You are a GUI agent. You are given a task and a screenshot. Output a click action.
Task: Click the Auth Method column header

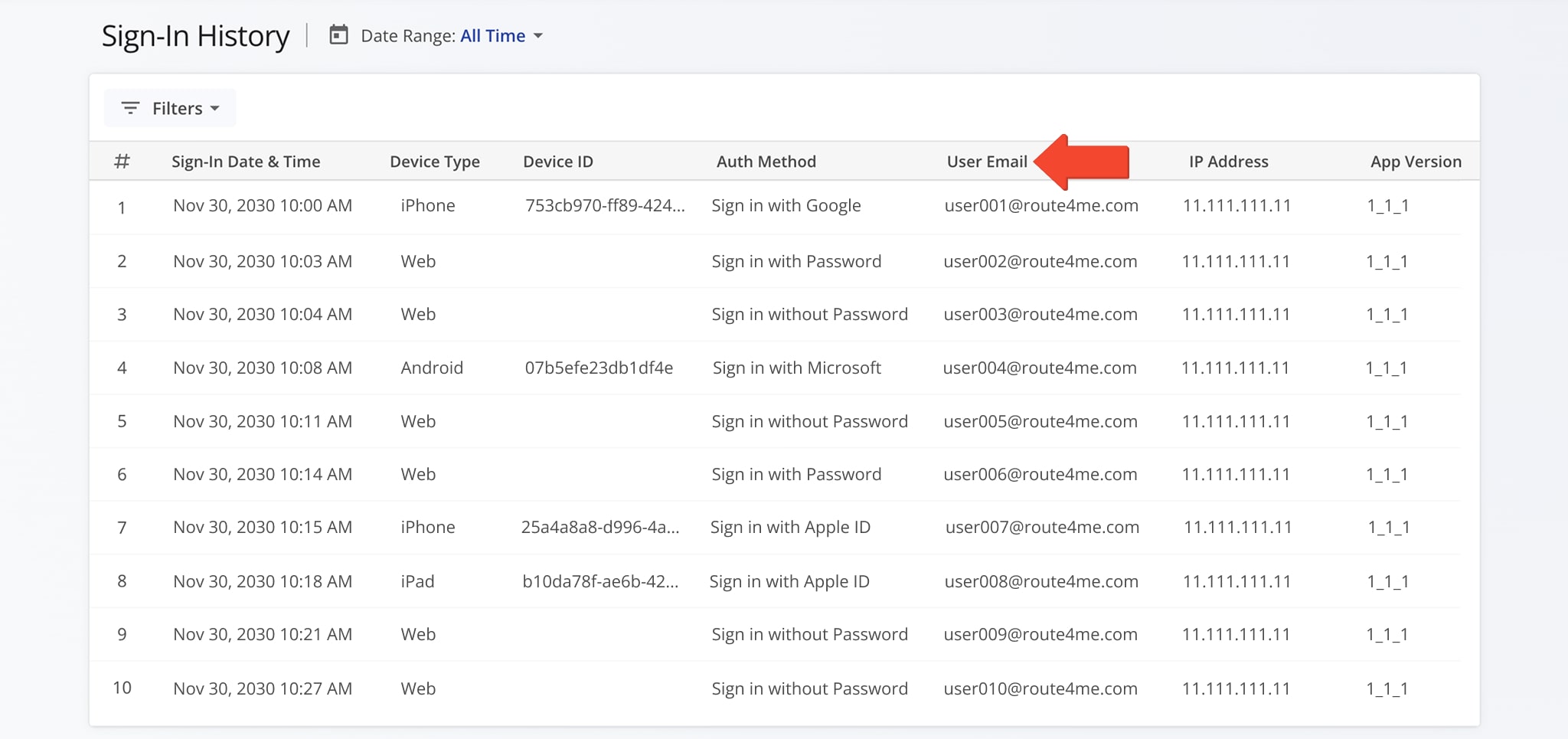click(x=766, y=161)
